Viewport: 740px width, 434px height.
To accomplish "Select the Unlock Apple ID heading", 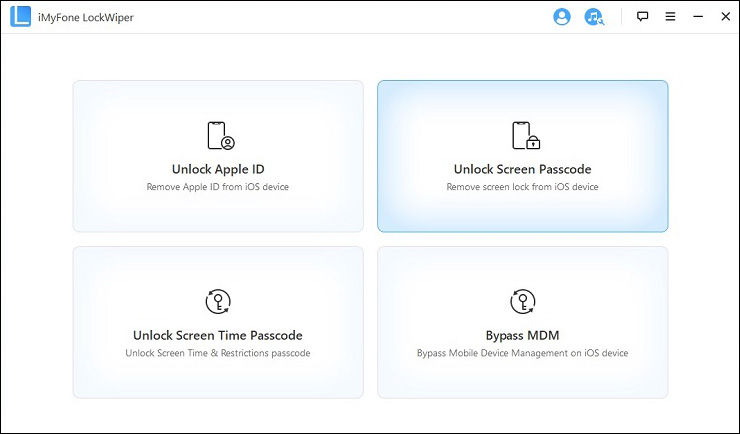I will click(218, 169).
